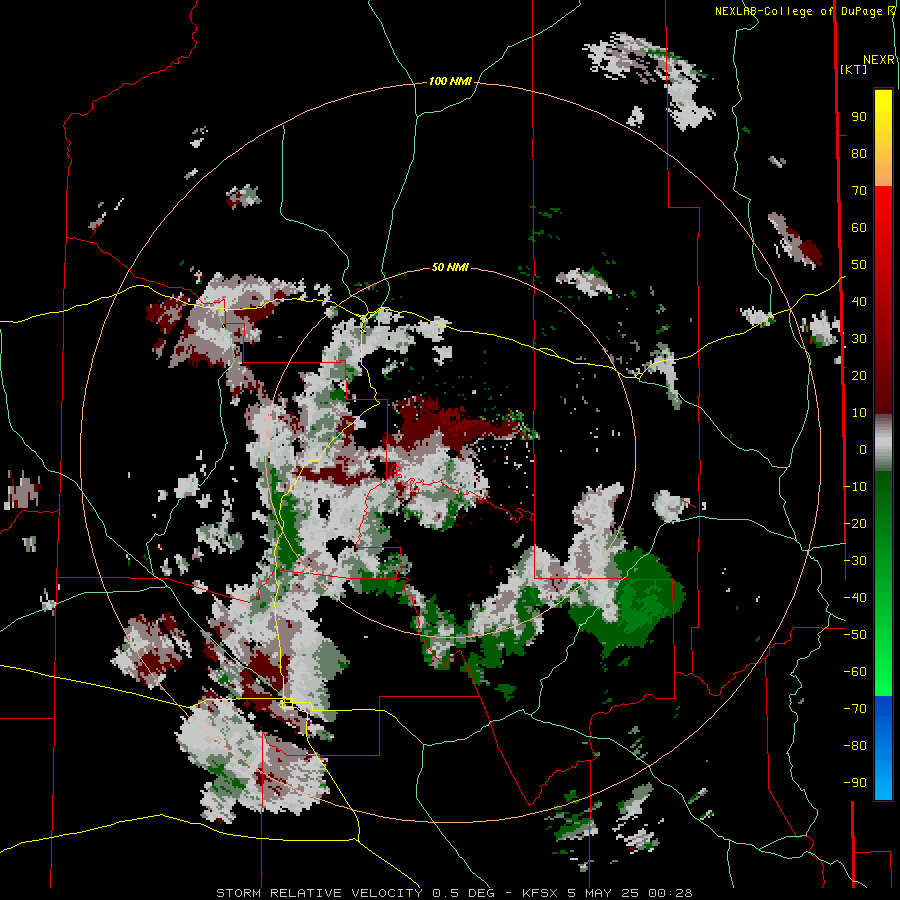Select the -40 tick label
This screenshot has width=900, height=900.
click(855, 598)
